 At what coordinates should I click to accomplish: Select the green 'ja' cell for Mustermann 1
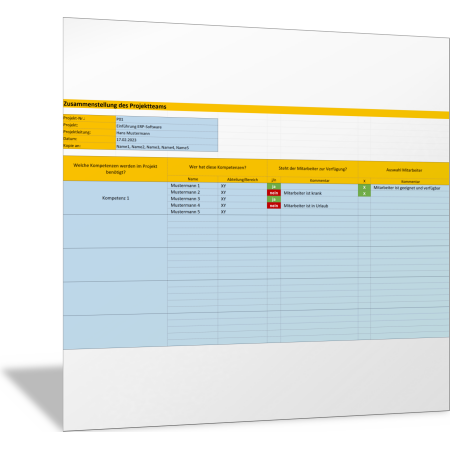pos(274,186)
